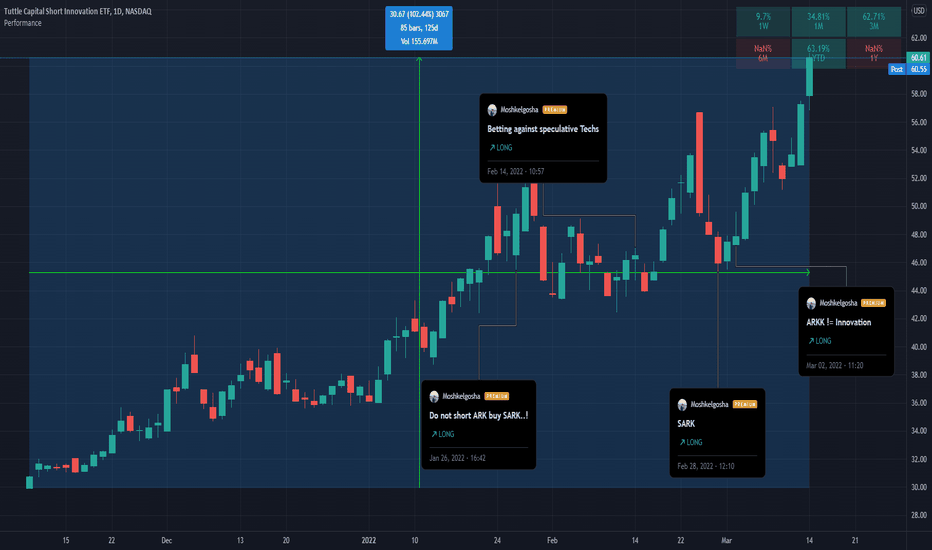This screenshot has height=550, width=932.
Task: Select the 9.7% 1W performance cell
Action: (x=763, y=21)
